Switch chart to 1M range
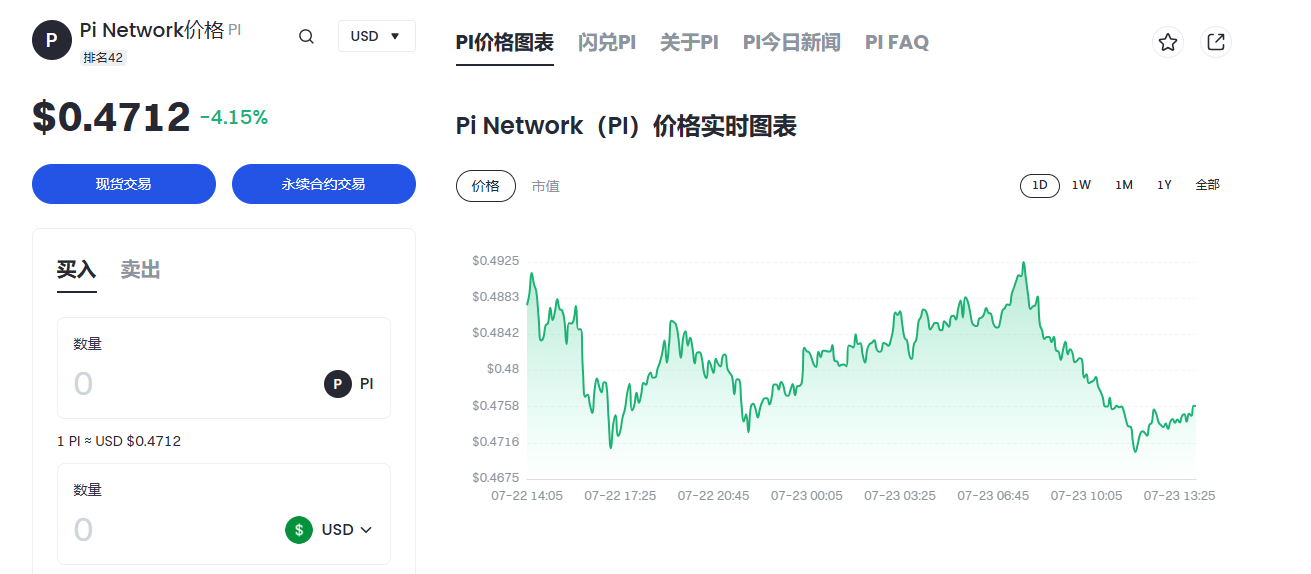Image resolution: width=1311 pixels, height=574 pixels. tap(1124, 185)
